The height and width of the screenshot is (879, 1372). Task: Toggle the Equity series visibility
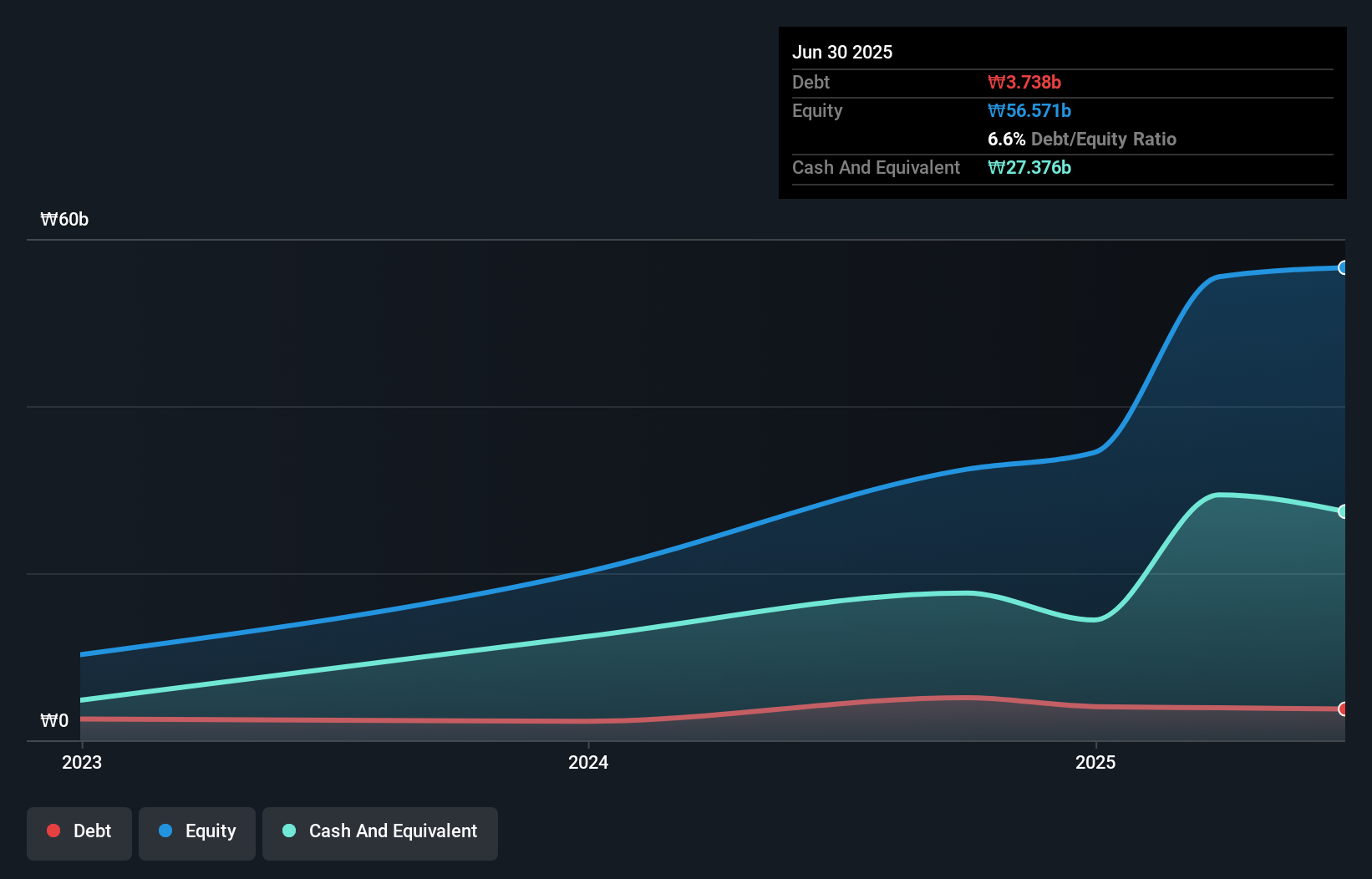click(x=196, y=831)
